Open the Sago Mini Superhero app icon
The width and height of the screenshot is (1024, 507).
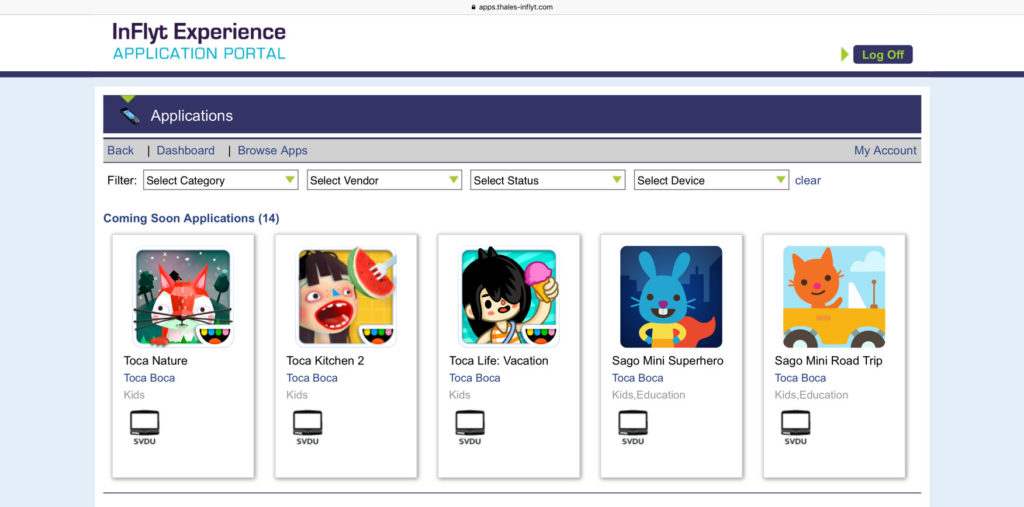point(671,297)
